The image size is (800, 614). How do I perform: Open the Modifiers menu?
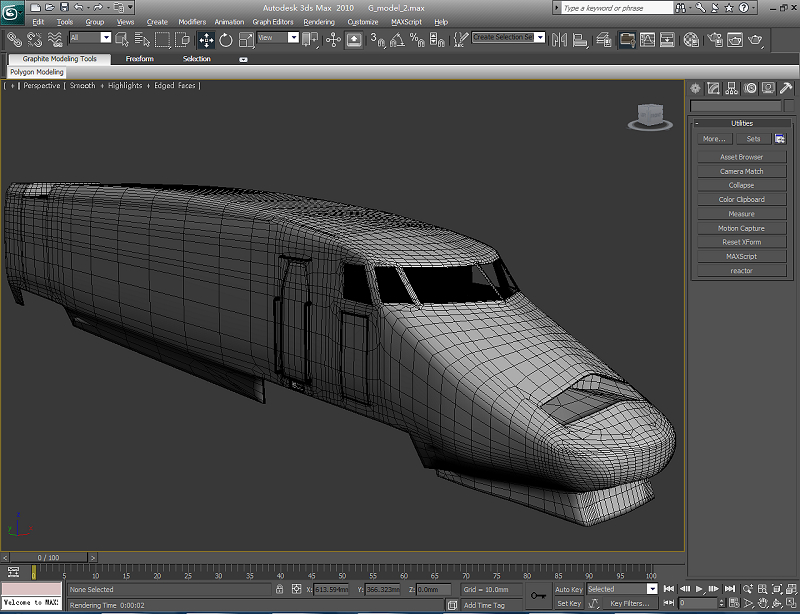[x=192, y=21]
